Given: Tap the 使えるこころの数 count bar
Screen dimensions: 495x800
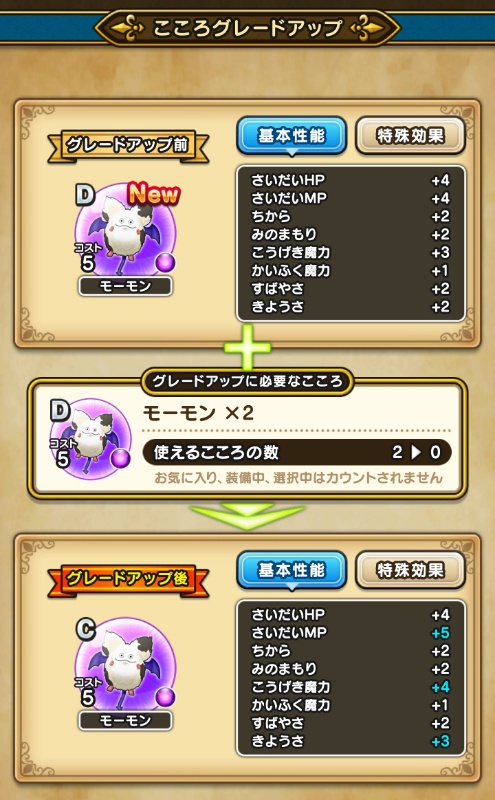Looking at the screenshot, I should pos(297,452).
